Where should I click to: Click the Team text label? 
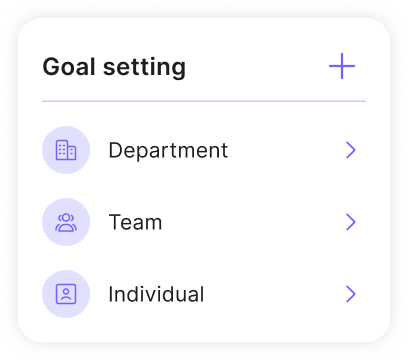135,222
